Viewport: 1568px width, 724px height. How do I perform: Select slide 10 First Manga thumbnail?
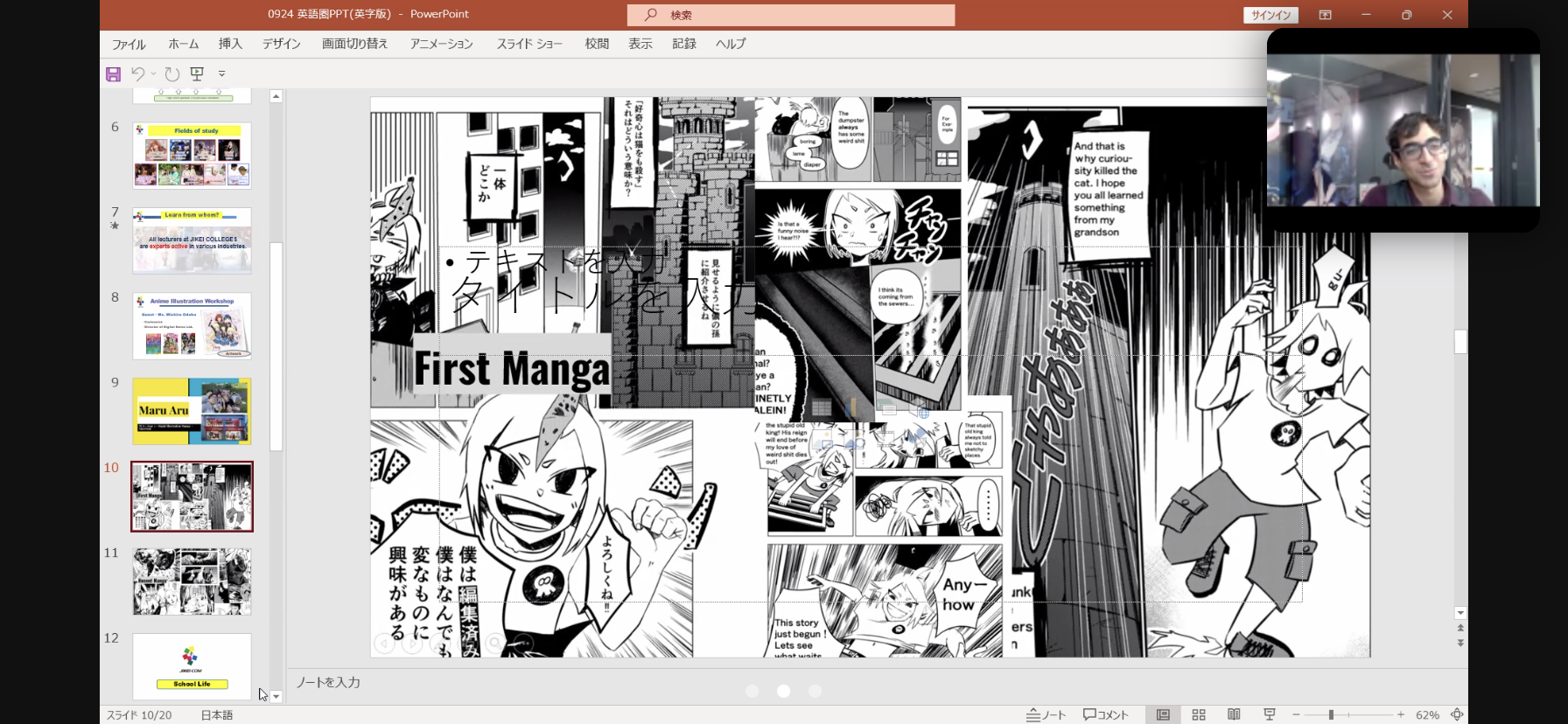(192, 497)
